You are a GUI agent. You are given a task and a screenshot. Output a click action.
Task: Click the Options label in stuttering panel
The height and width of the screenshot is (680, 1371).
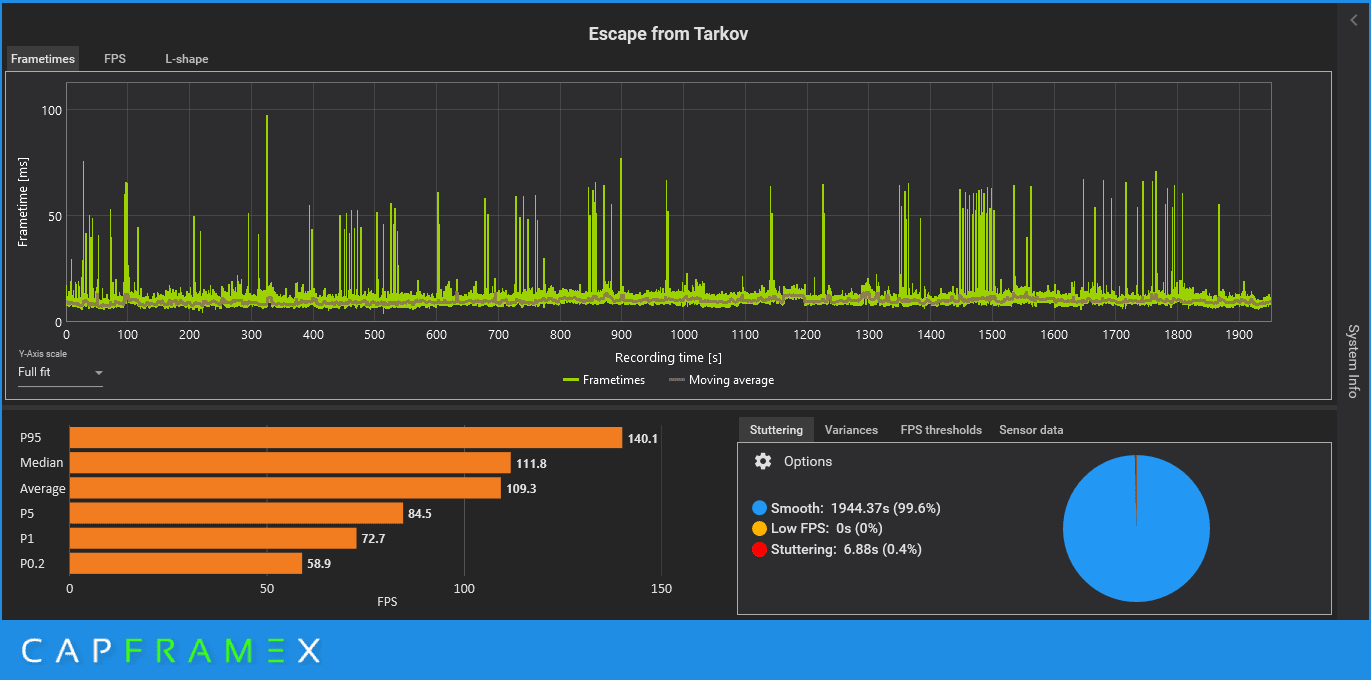coord(808,462)
